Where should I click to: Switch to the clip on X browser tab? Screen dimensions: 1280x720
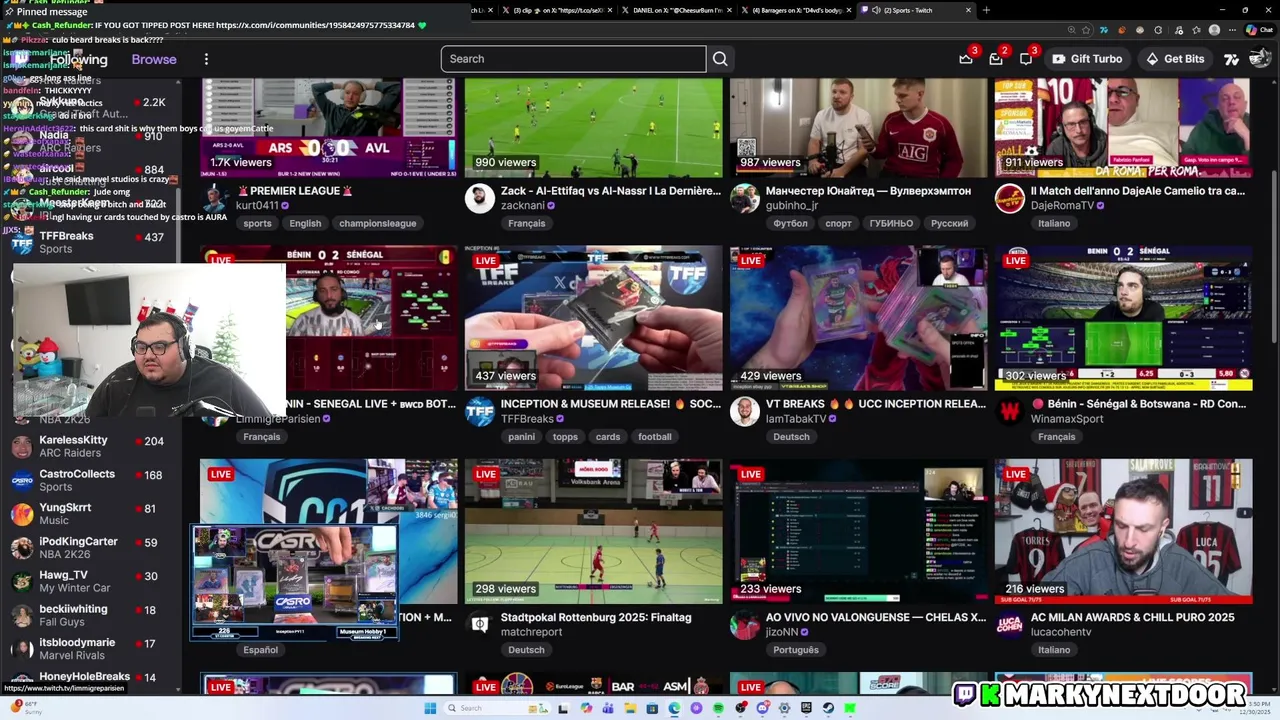(558, 10)
